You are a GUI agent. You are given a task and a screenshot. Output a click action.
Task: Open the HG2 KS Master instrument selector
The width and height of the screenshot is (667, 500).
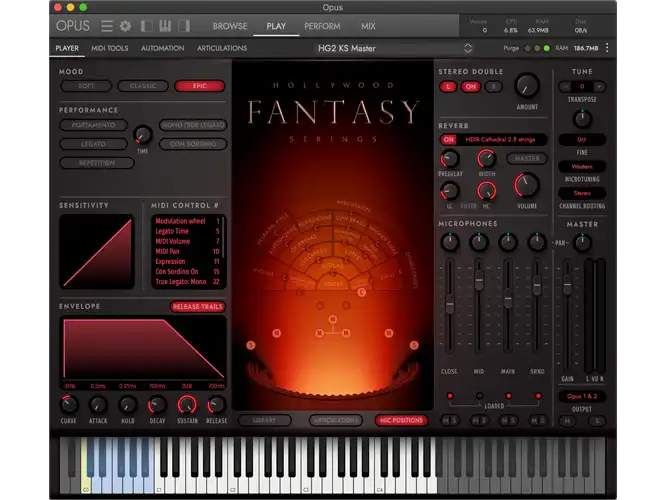point(395,49)
